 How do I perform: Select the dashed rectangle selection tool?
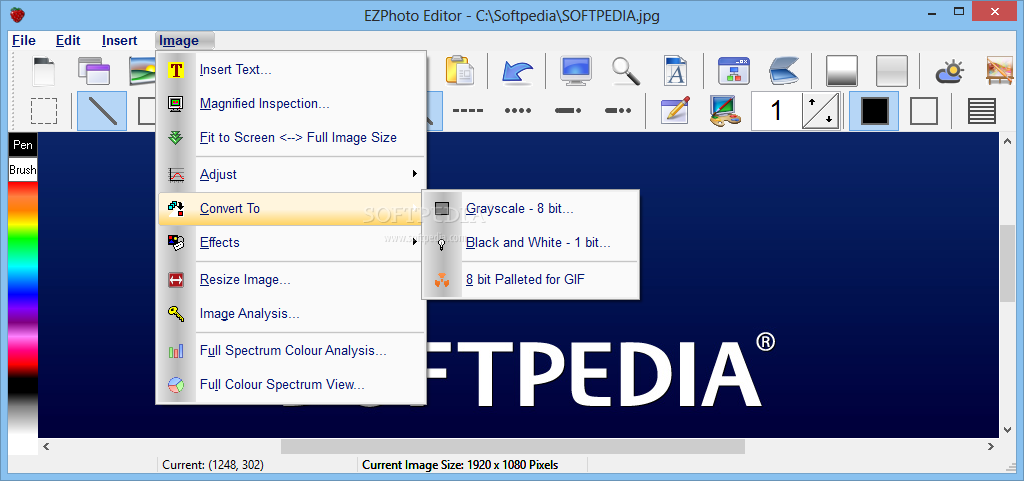(x=44, y=111)
